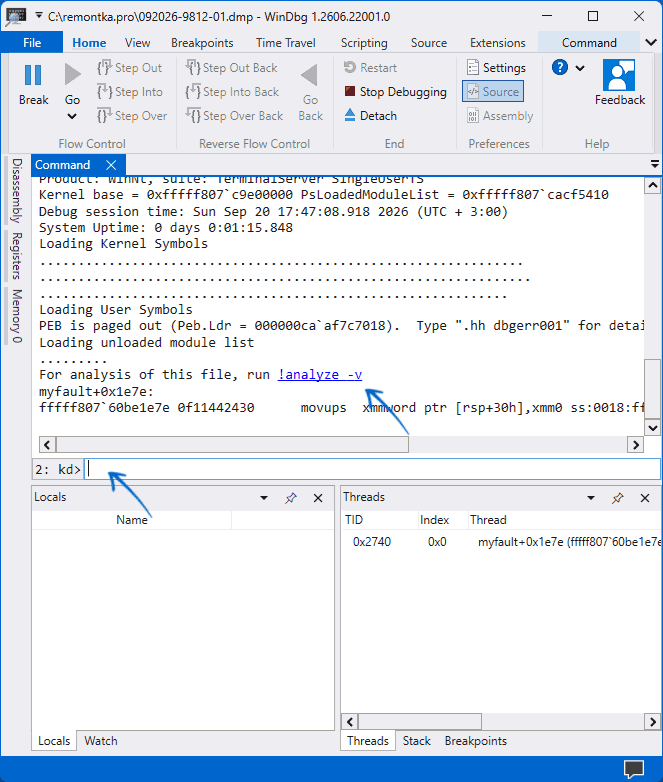Open the title bar quick access dropdown
Viewport: 663px width, 782px height.
(38, 16)
